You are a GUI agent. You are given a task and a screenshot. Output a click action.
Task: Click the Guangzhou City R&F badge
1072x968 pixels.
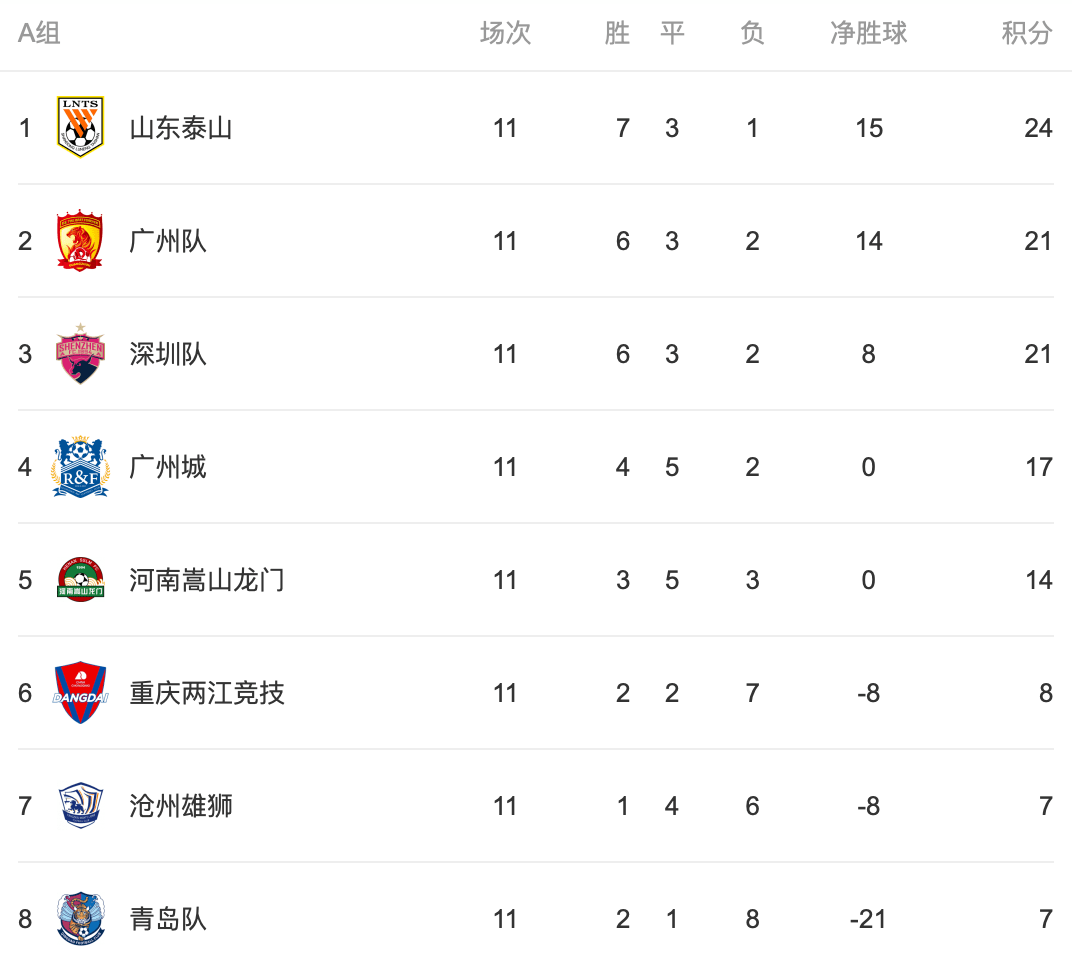[x=80, y=467]
